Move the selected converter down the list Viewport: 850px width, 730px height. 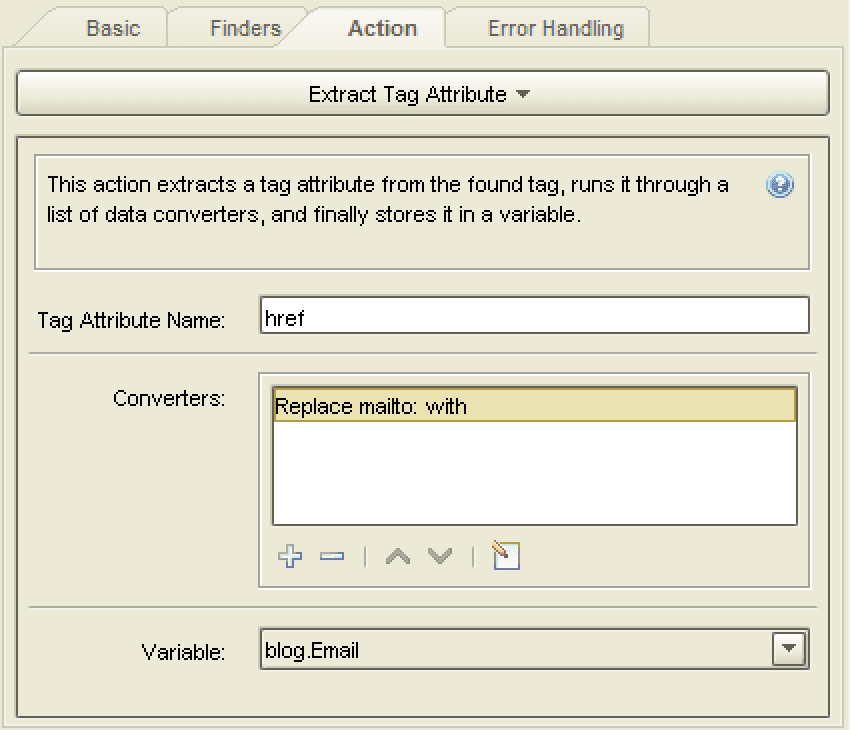pyautogui.click(x=438, y=557)
